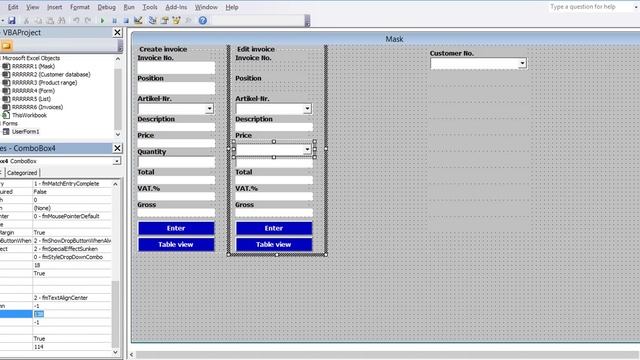Image resolution: width=640 pixels, height=360 pixels.
Task: Click the Total field in Edit invoice
Action: [x=274, y=180]
